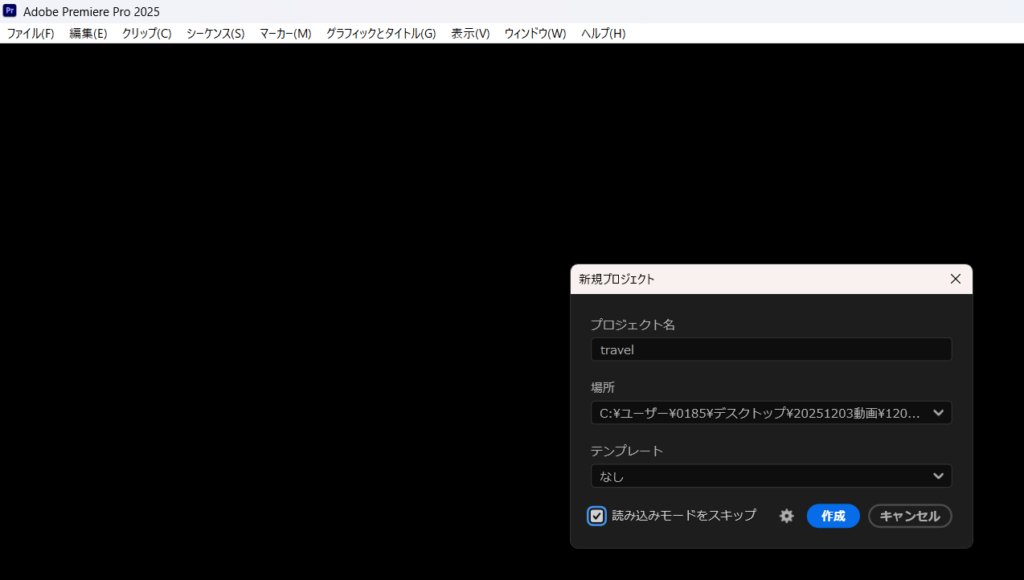Open the シーケンス(S) menu

click(x=215, y=33)
